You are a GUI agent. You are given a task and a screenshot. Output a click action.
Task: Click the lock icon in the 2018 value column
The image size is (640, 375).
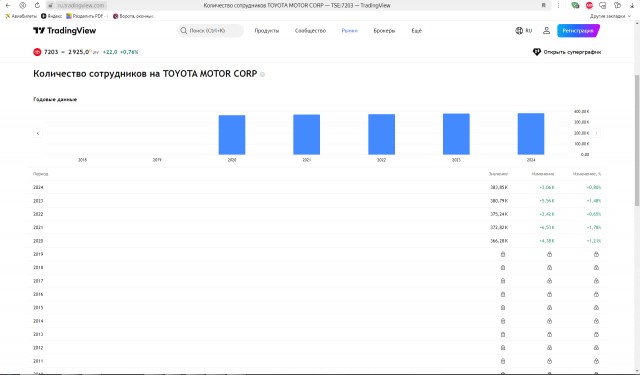tap(503, 268)
